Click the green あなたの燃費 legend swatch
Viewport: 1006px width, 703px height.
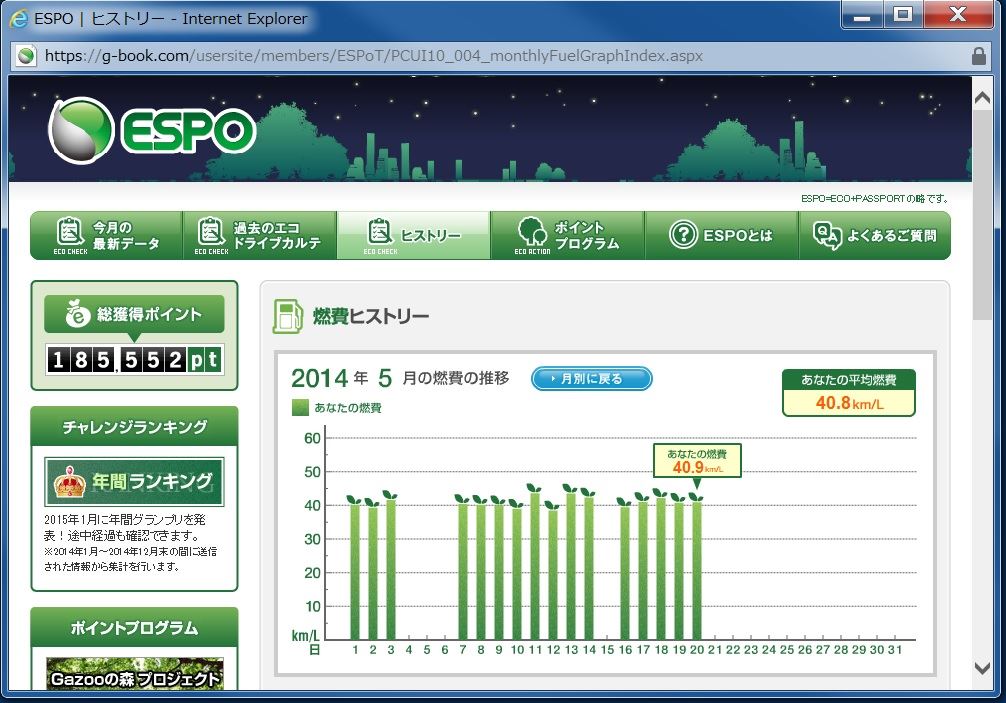point(300,408)
